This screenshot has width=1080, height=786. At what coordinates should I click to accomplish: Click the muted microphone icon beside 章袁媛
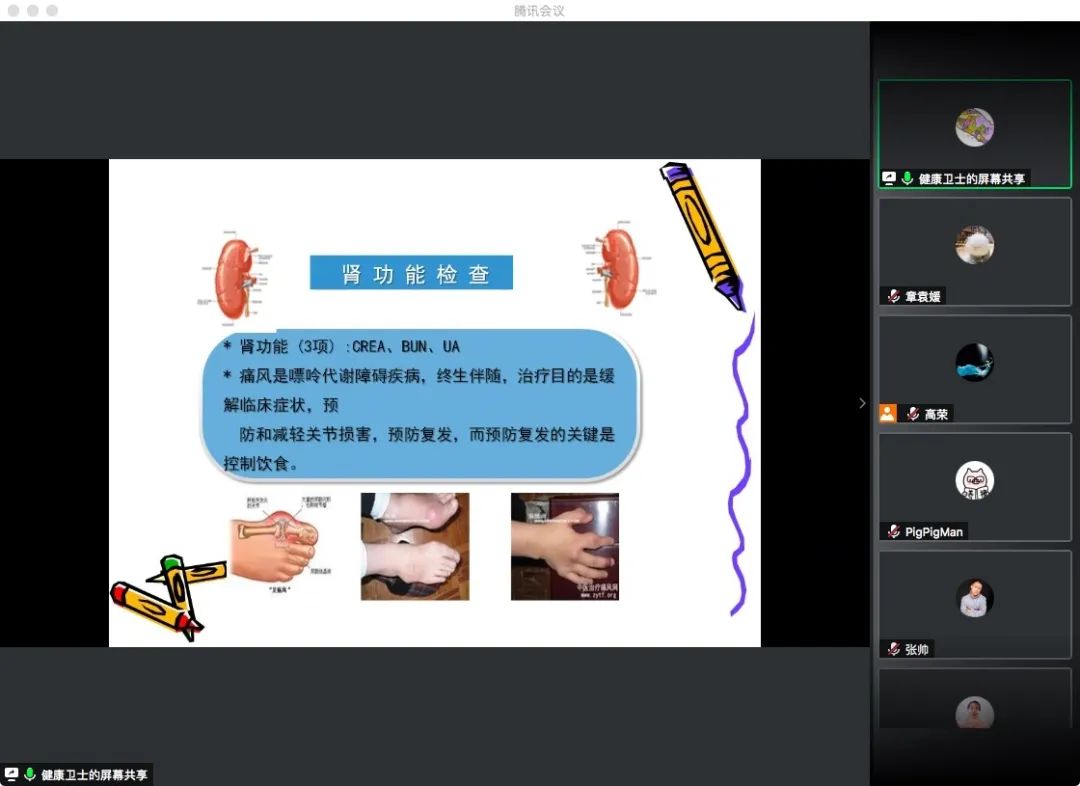coord(893,296)
